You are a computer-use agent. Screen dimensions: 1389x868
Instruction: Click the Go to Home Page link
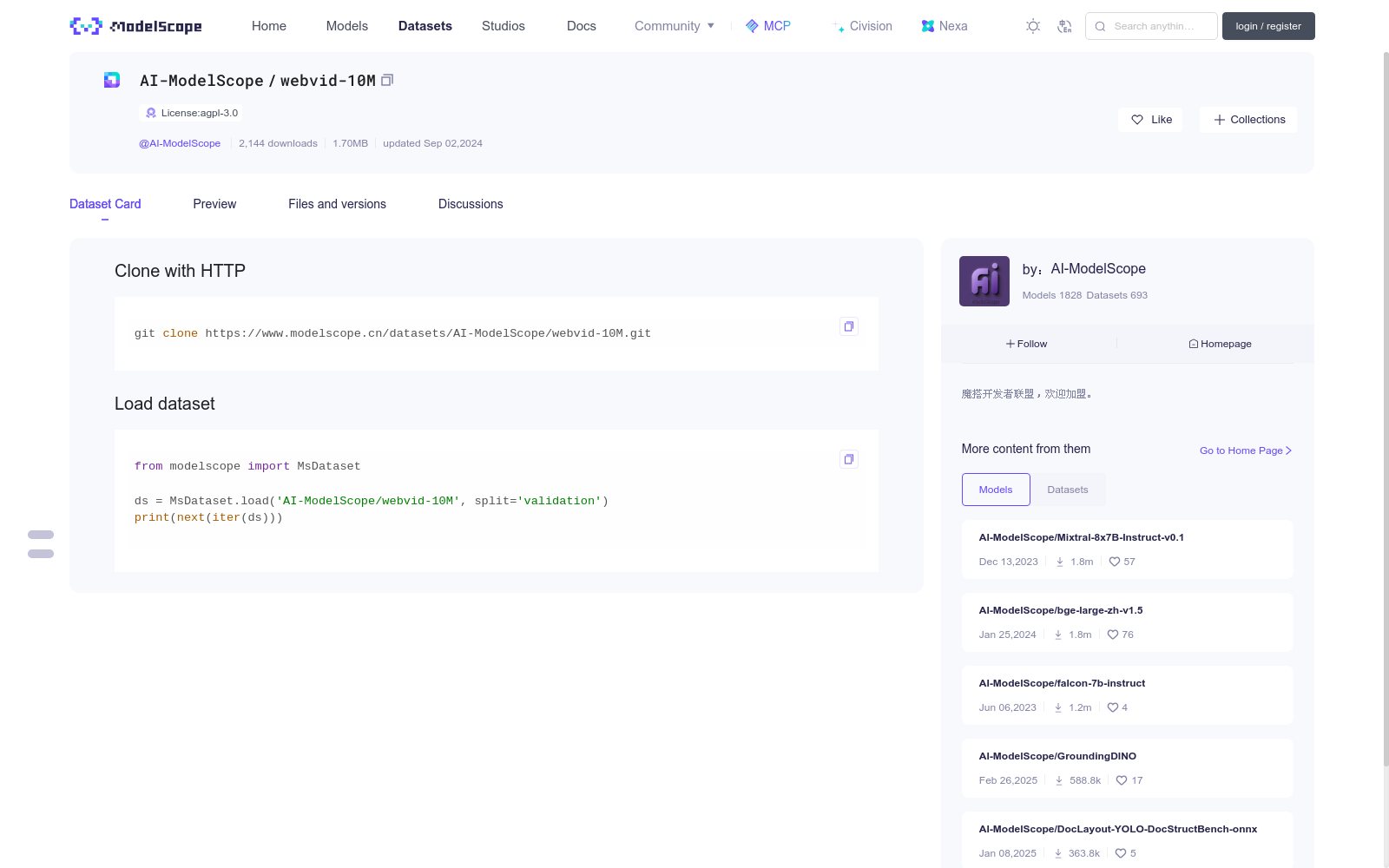click(1246, 450)
